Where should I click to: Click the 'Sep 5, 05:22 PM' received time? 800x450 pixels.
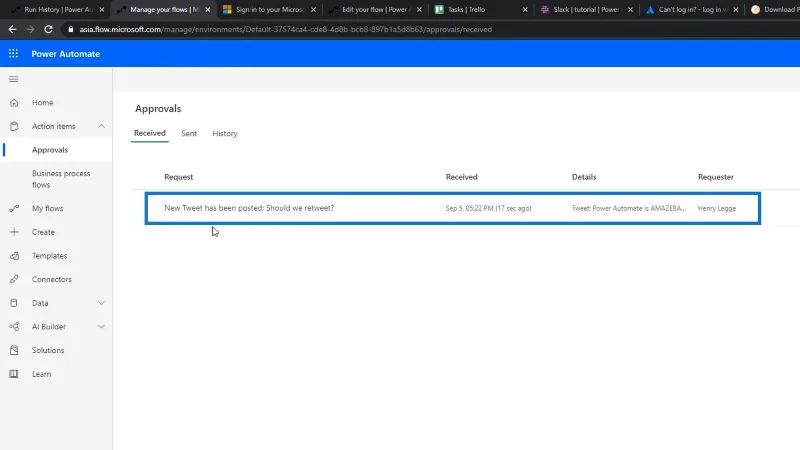(488, 208)
